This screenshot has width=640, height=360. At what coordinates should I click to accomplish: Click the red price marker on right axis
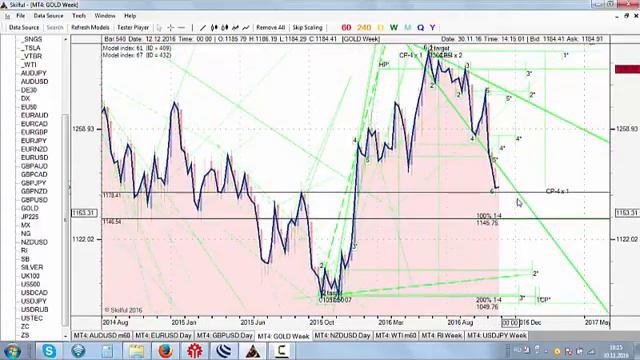pyautogui.click(x=627, y=69)
